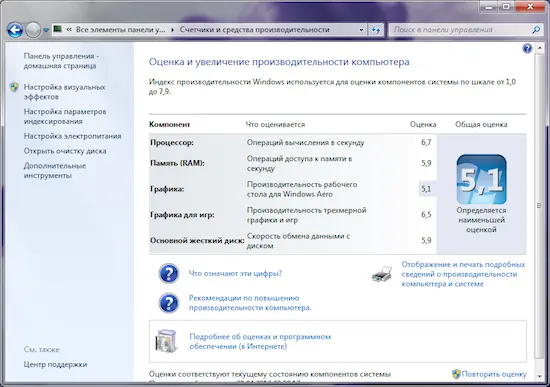The height and width of the screenshot is (387, 550).
Task: Click 'Операций вычисления в секунду' description
Action: click(x=306, y=142)
